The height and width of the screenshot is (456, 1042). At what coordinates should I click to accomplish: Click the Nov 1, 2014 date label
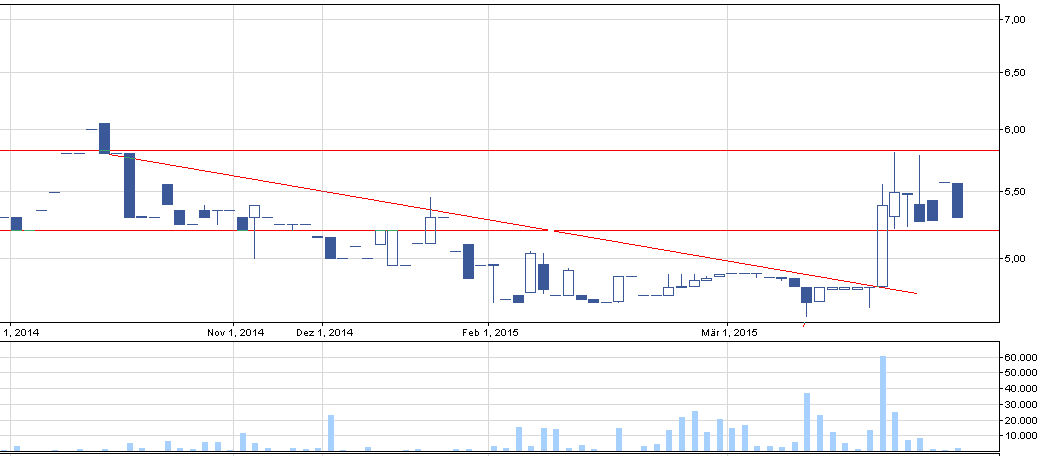click(x=236, y=332)
